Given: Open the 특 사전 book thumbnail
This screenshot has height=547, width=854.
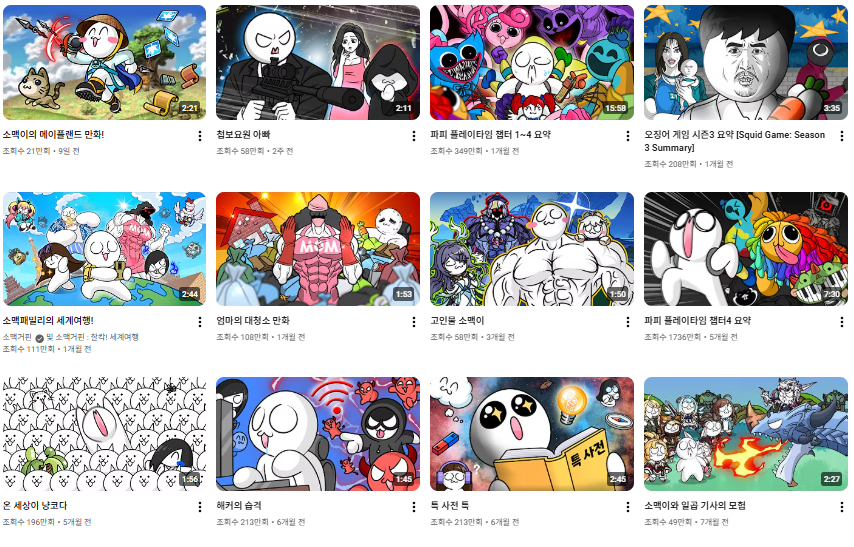Looking at the screenshot, I should [x=532, y=434].
